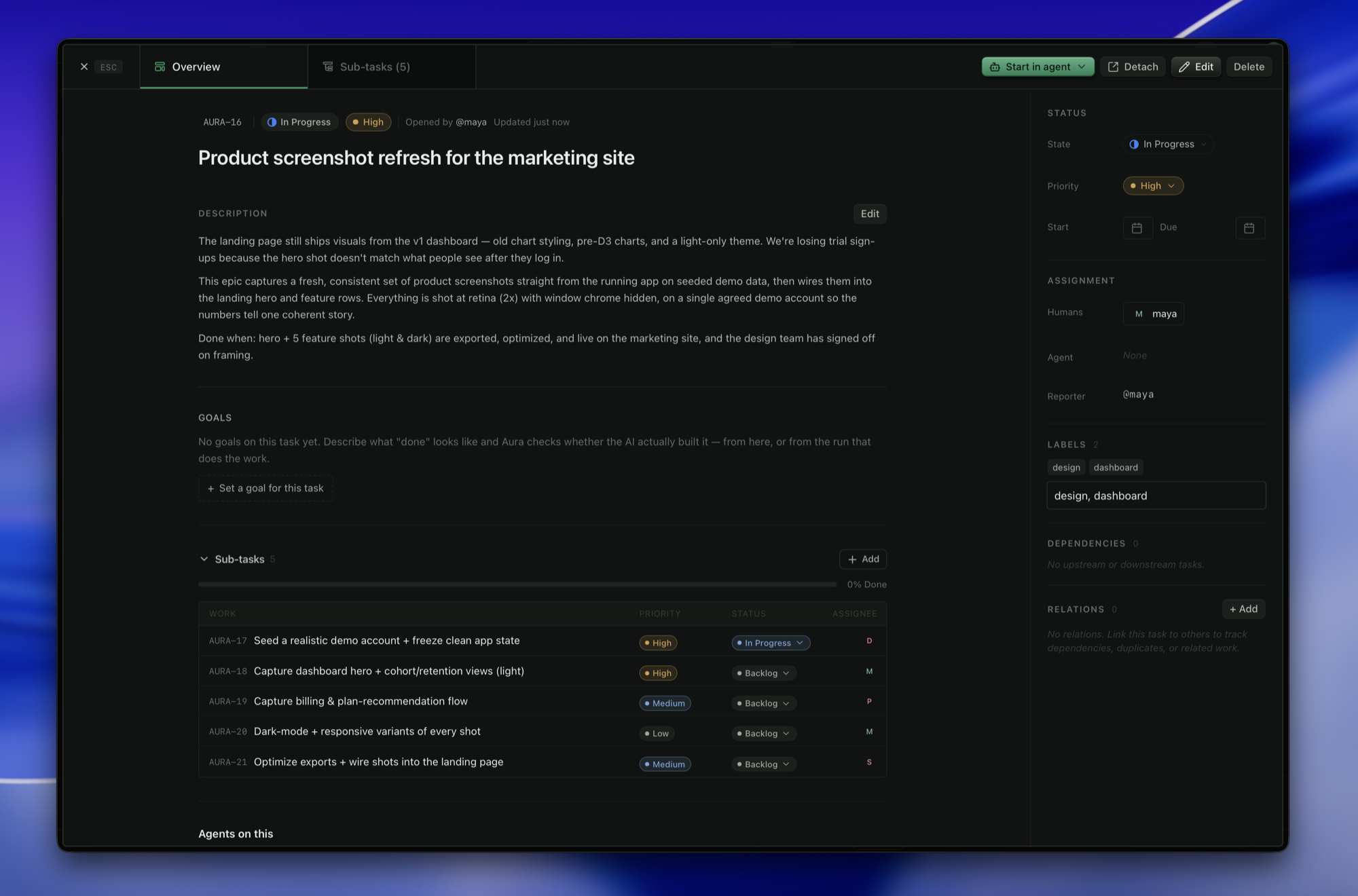
Task: Open sub-task AURA-19 Capture billing flow
Action: pyautogui.click(x=361, y=701)
